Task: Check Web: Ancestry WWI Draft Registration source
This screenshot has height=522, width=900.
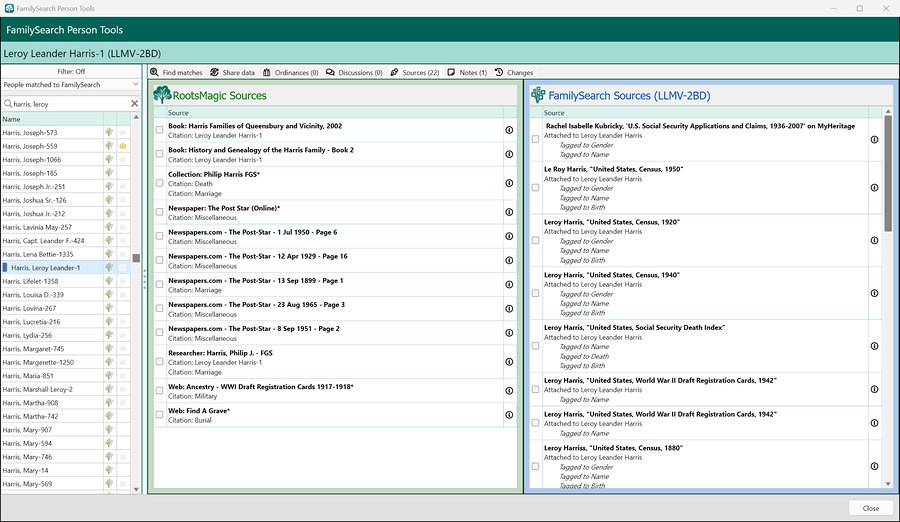Action: 160,391
